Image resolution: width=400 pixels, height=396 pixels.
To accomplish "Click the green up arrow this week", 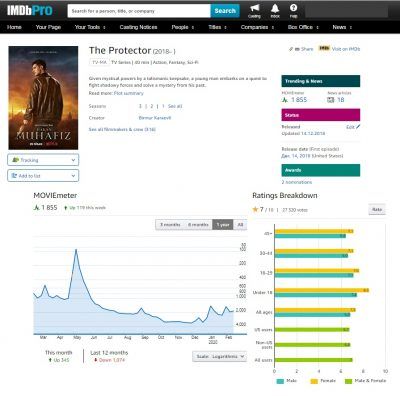I will pos(66,208).
